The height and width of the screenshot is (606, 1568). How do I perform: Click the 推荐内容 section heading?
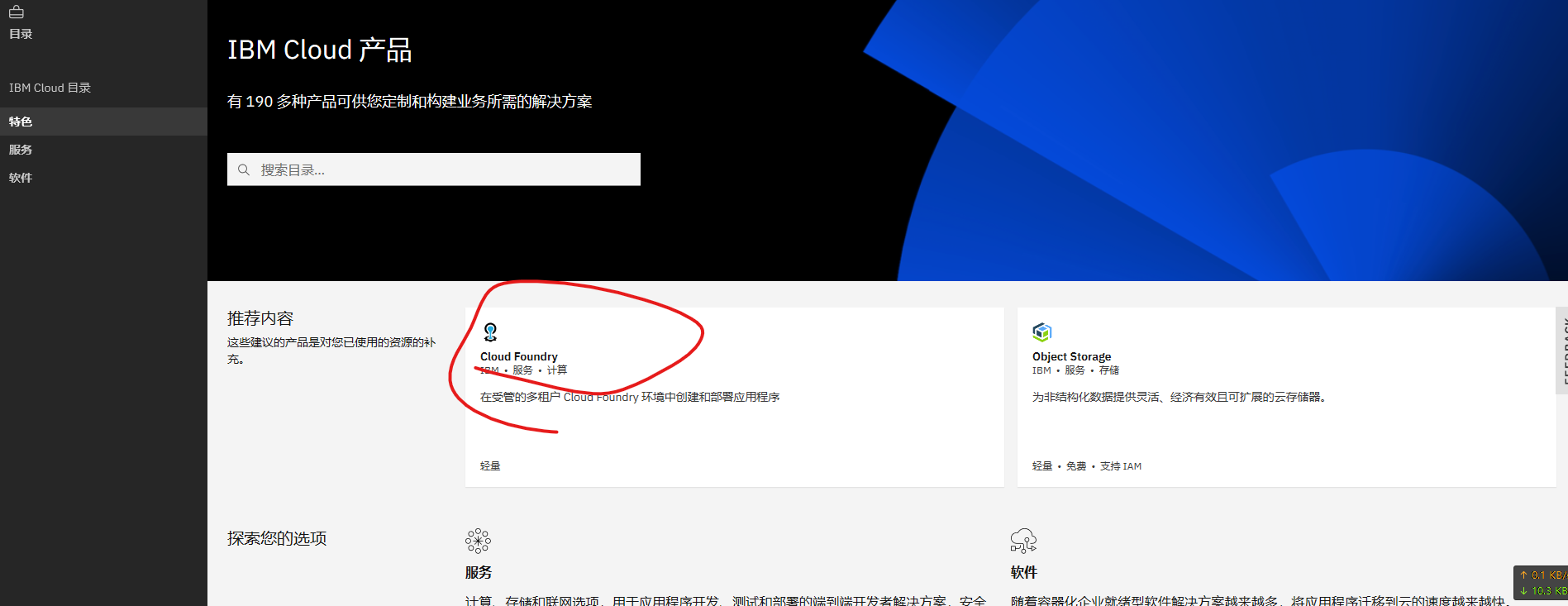click(x=260, y=318)
